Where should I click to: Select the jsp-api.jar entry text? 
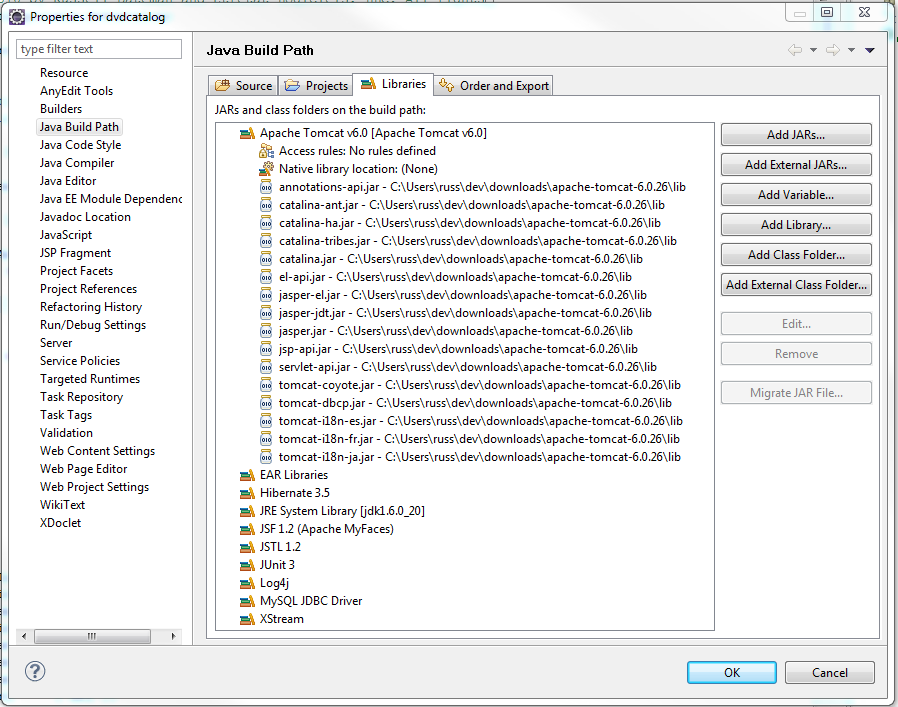click(x=458, y=349)
